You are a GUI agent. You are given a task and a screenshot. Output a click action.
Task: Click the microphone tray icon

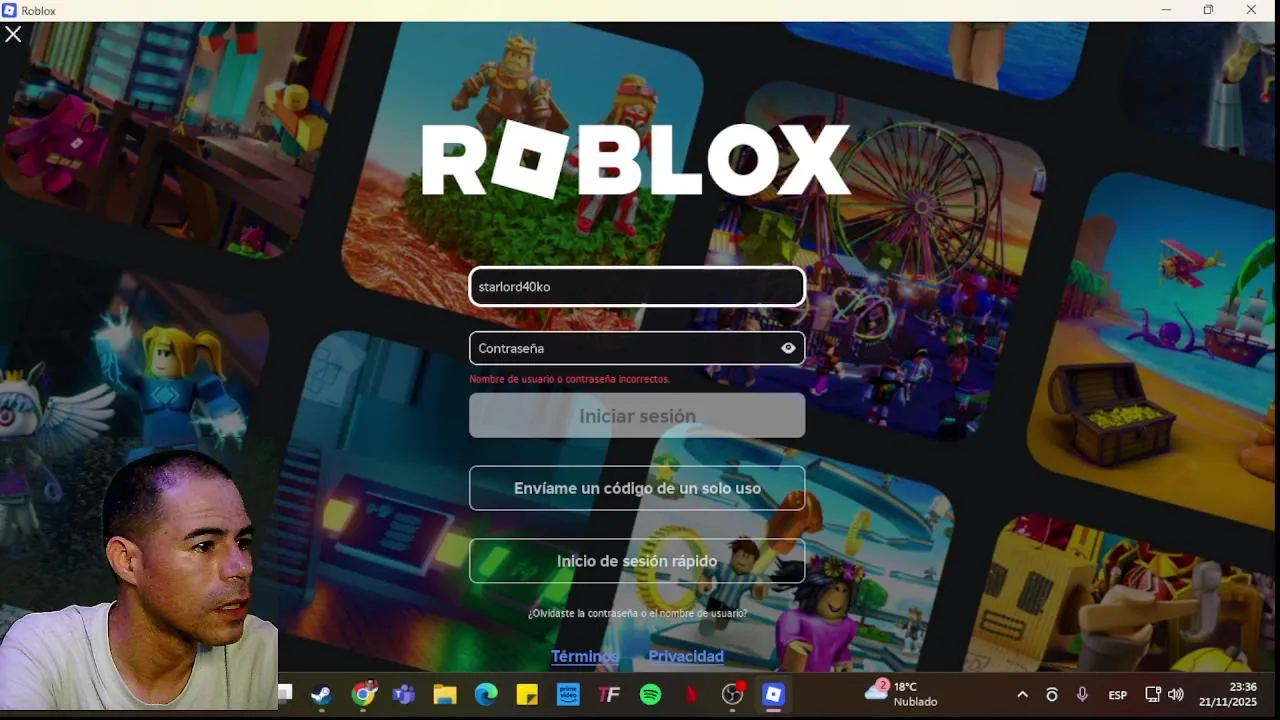coord(1082,694)
